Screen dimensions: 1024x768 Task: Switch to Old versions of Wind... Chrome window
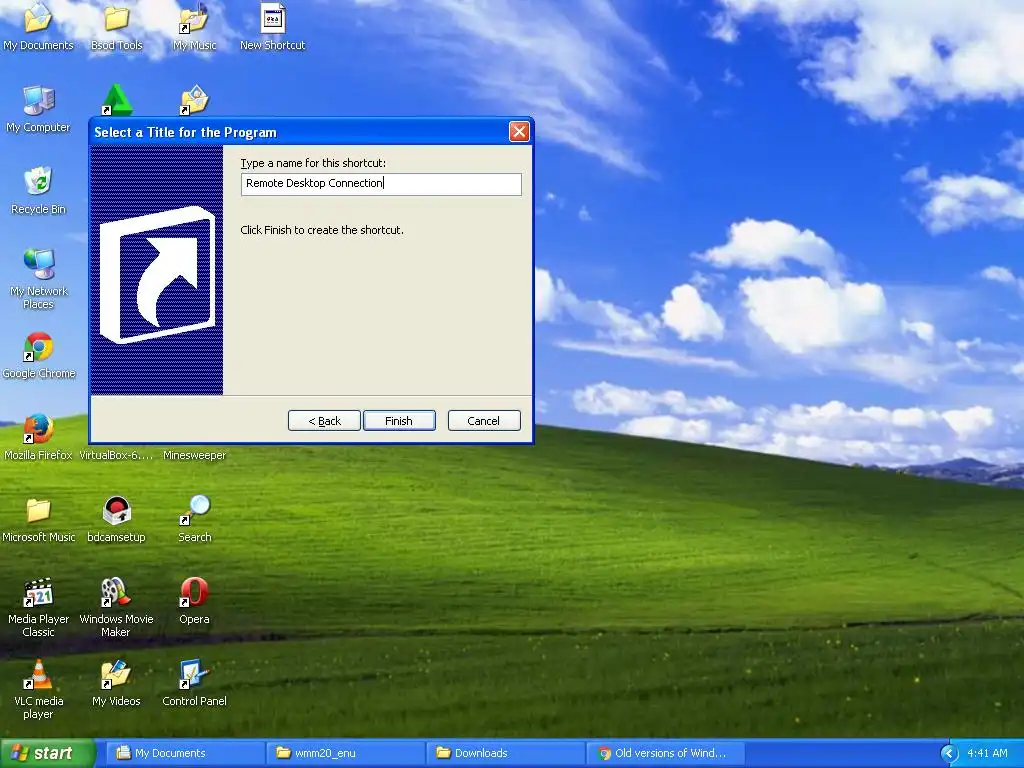click(665, 753)
